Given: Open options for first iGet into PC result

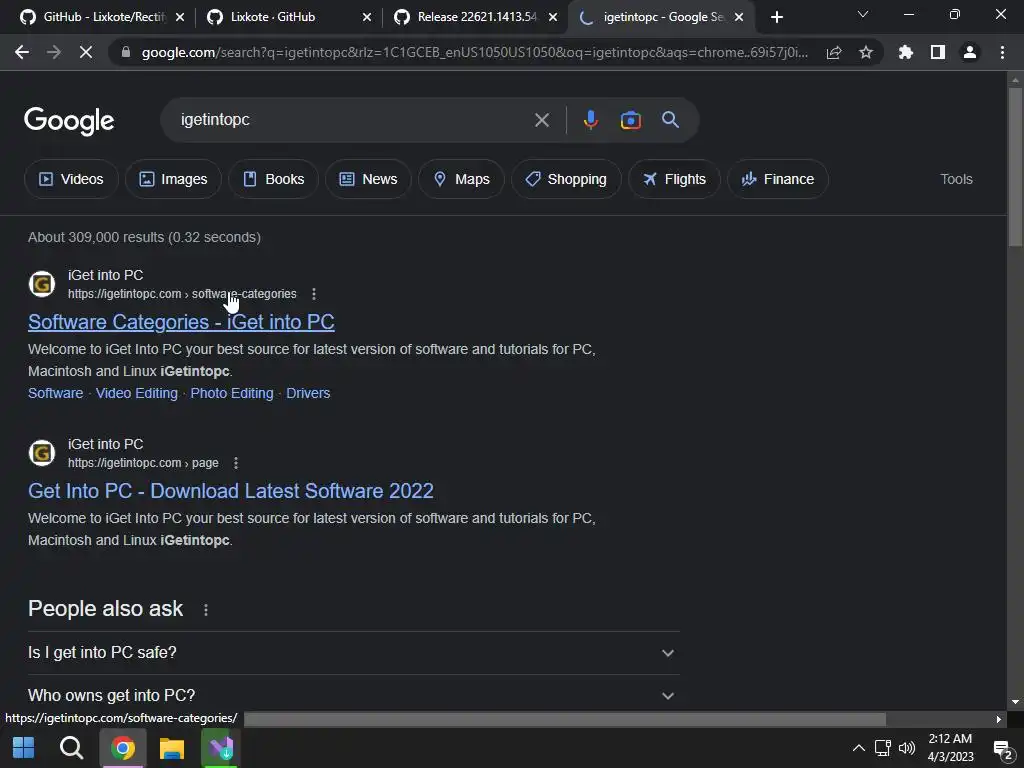Looking at the screenshot, I should pyautogui.click(x=314, y=294).
